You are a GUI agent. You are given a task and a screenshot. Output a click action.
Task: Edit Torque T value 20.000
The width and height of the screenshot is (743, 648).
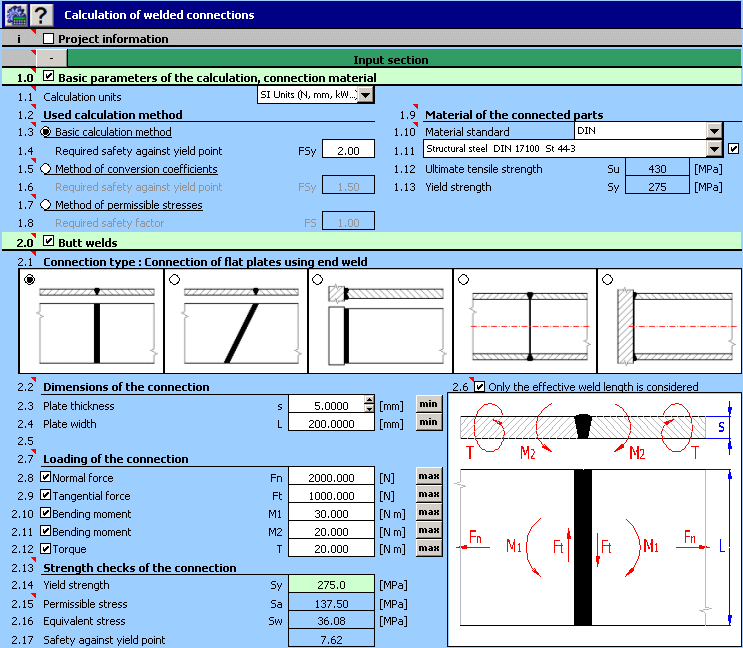(x=331, y=549)
